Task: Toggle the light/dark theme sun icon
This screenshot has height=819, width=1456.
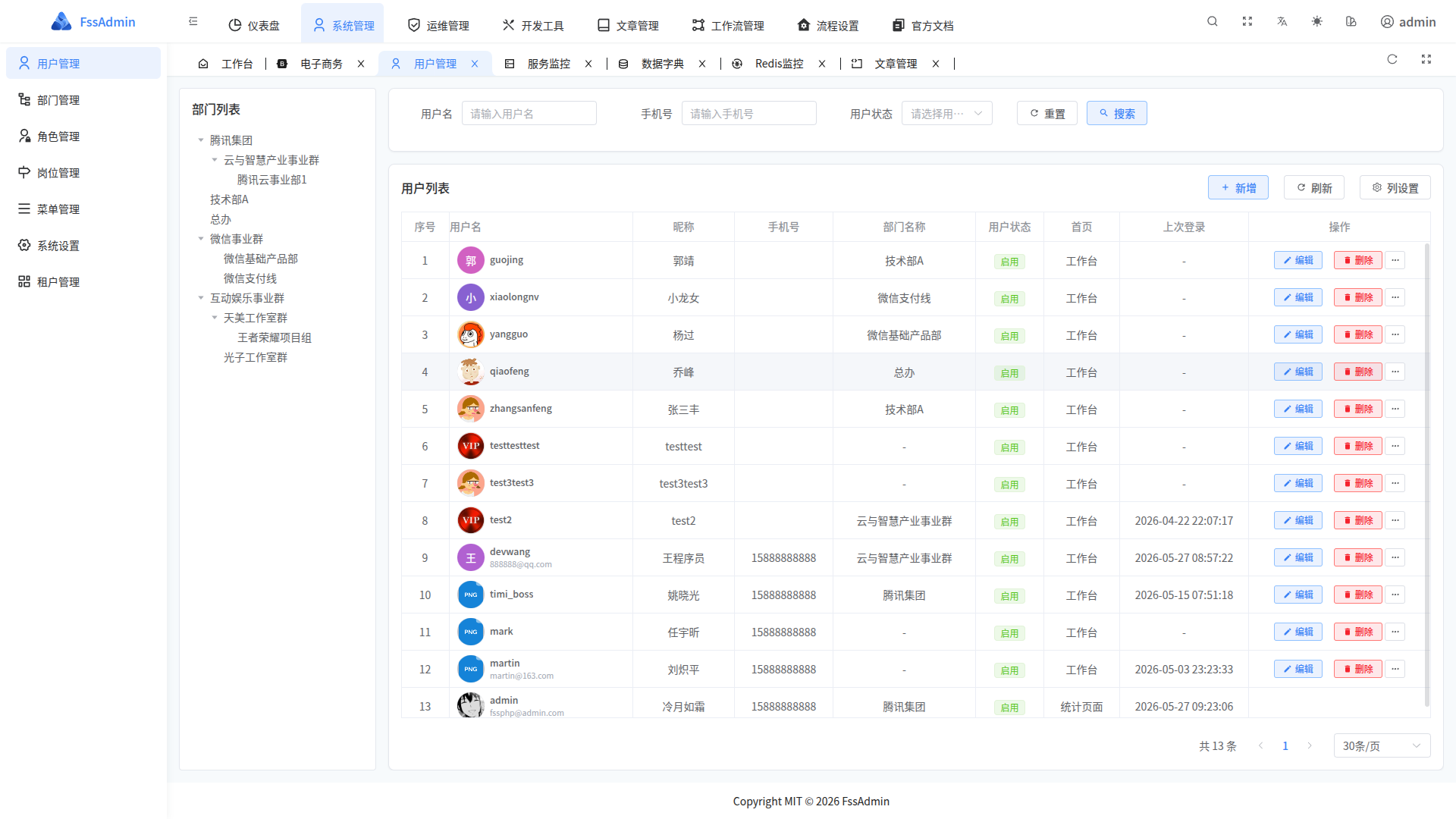Action: (1317, 21)
